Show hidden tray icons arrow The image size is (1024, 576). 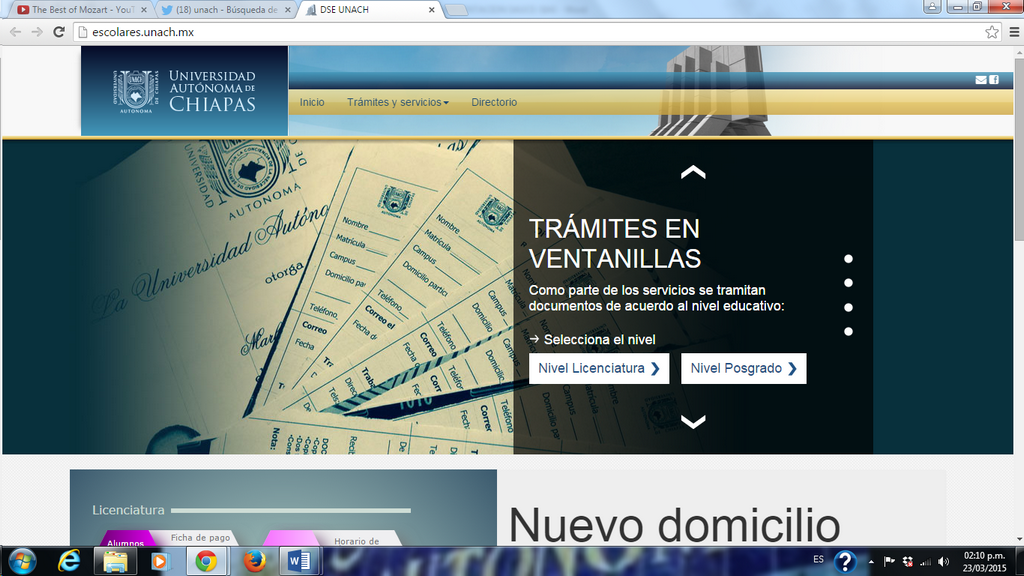(x=871, y=562)
